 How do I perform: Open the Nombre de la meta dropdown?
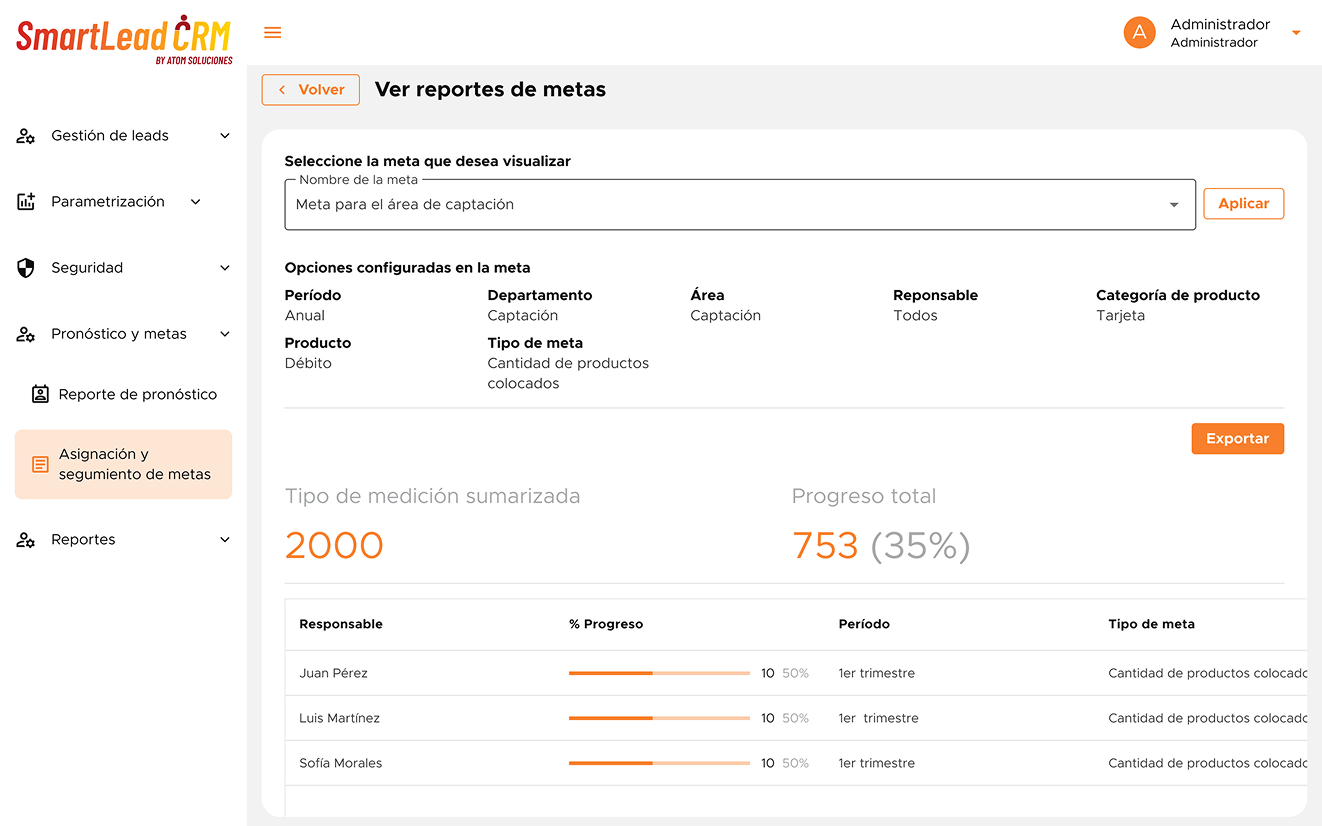(1174, 205)
